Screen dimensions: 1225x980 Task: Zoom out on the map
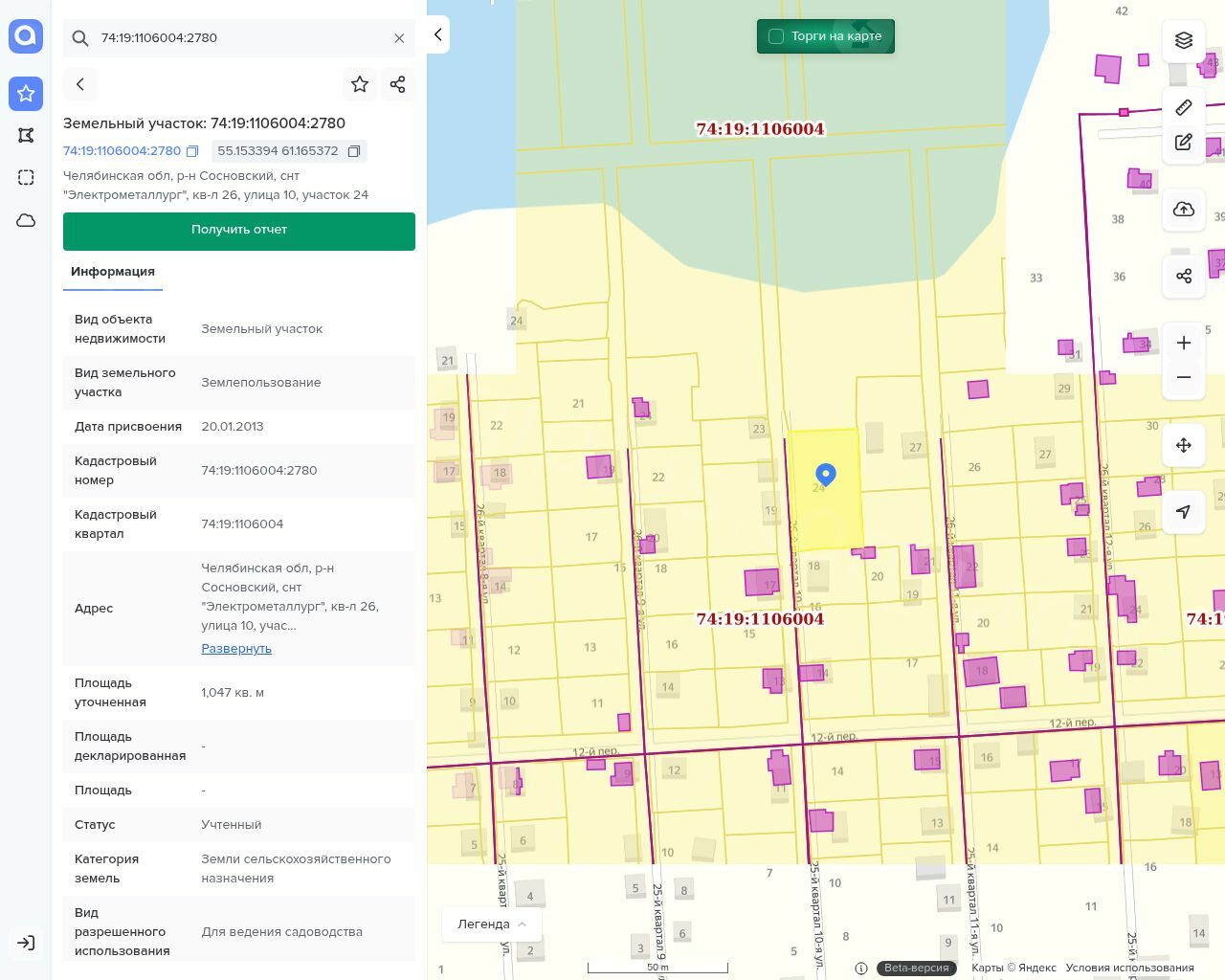pyautogui.click(x=1184, y=377)
